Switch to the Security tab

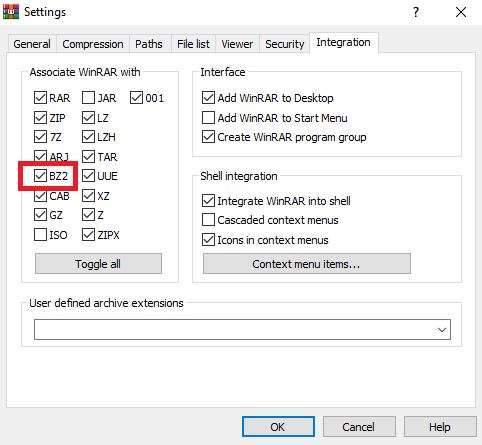(x=285, y=44)
